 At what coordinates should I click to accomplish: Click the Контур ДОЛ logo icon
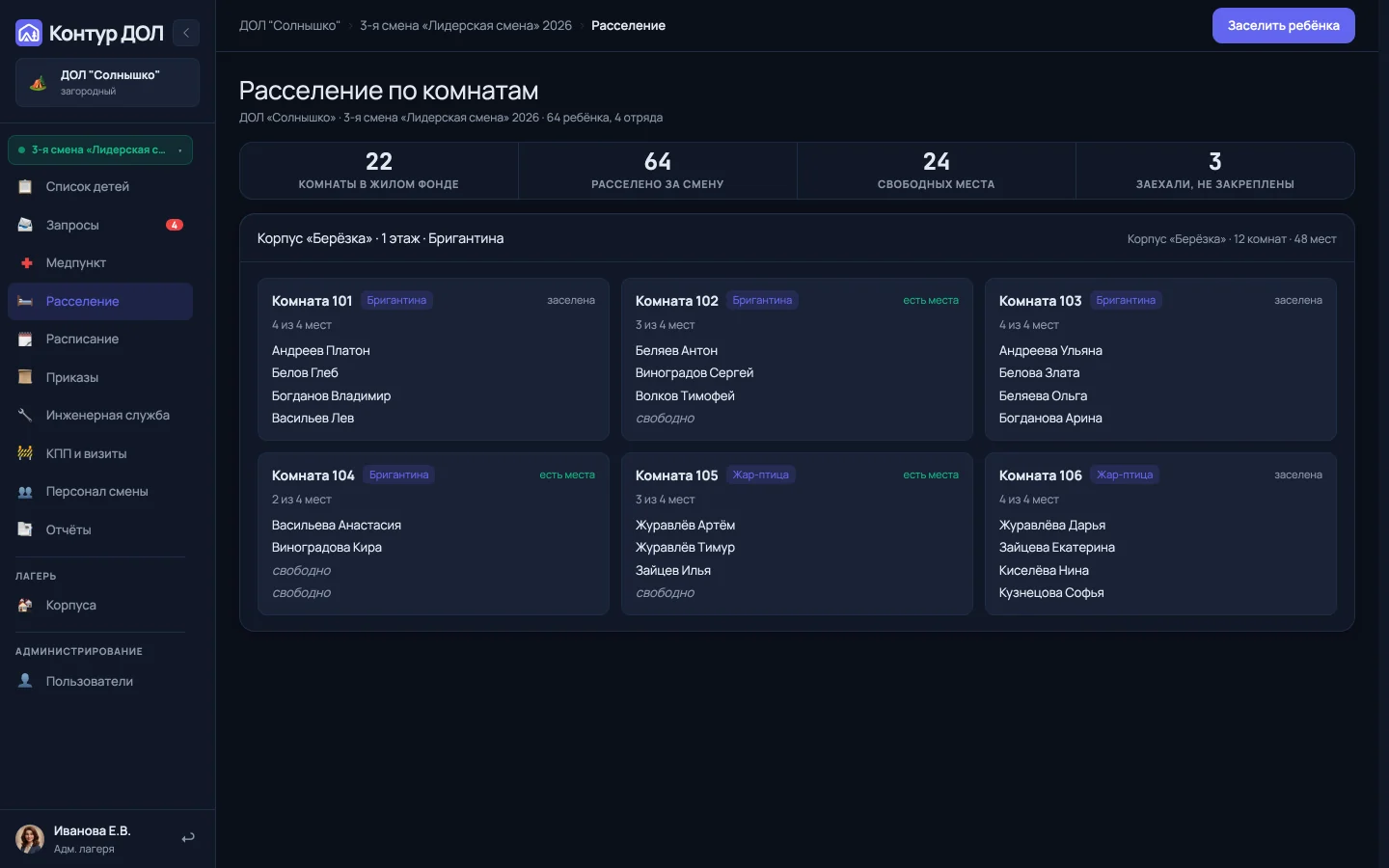click(29, 33)
